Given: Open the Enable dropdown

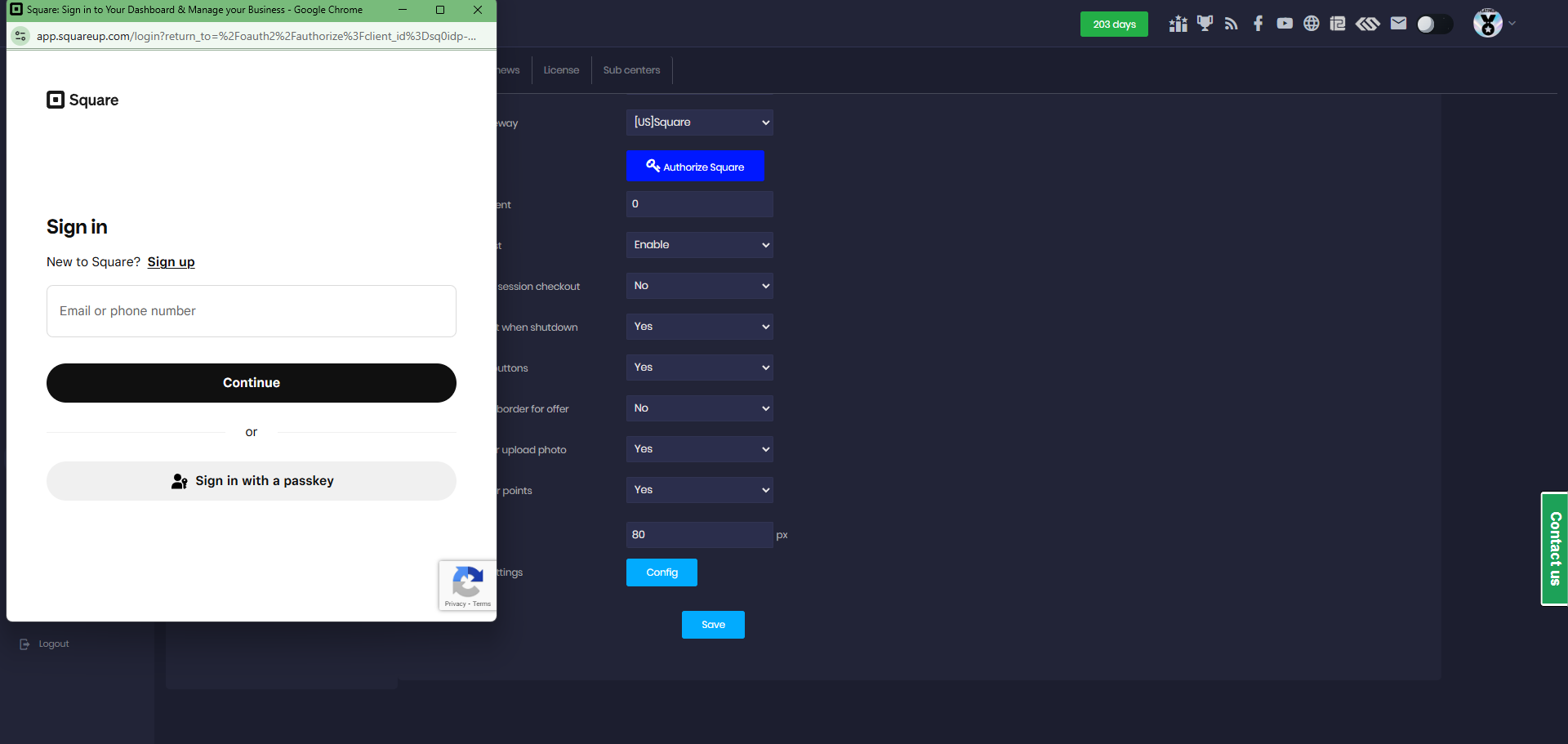Looking at the screenshot, I should (x=700, y=245).
